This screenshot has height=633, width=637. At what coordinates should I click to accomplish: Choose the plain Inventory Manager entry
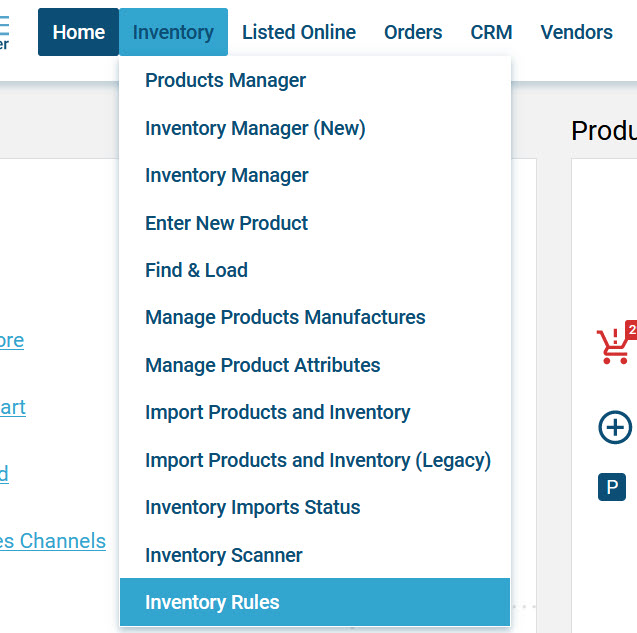(315, 176)
